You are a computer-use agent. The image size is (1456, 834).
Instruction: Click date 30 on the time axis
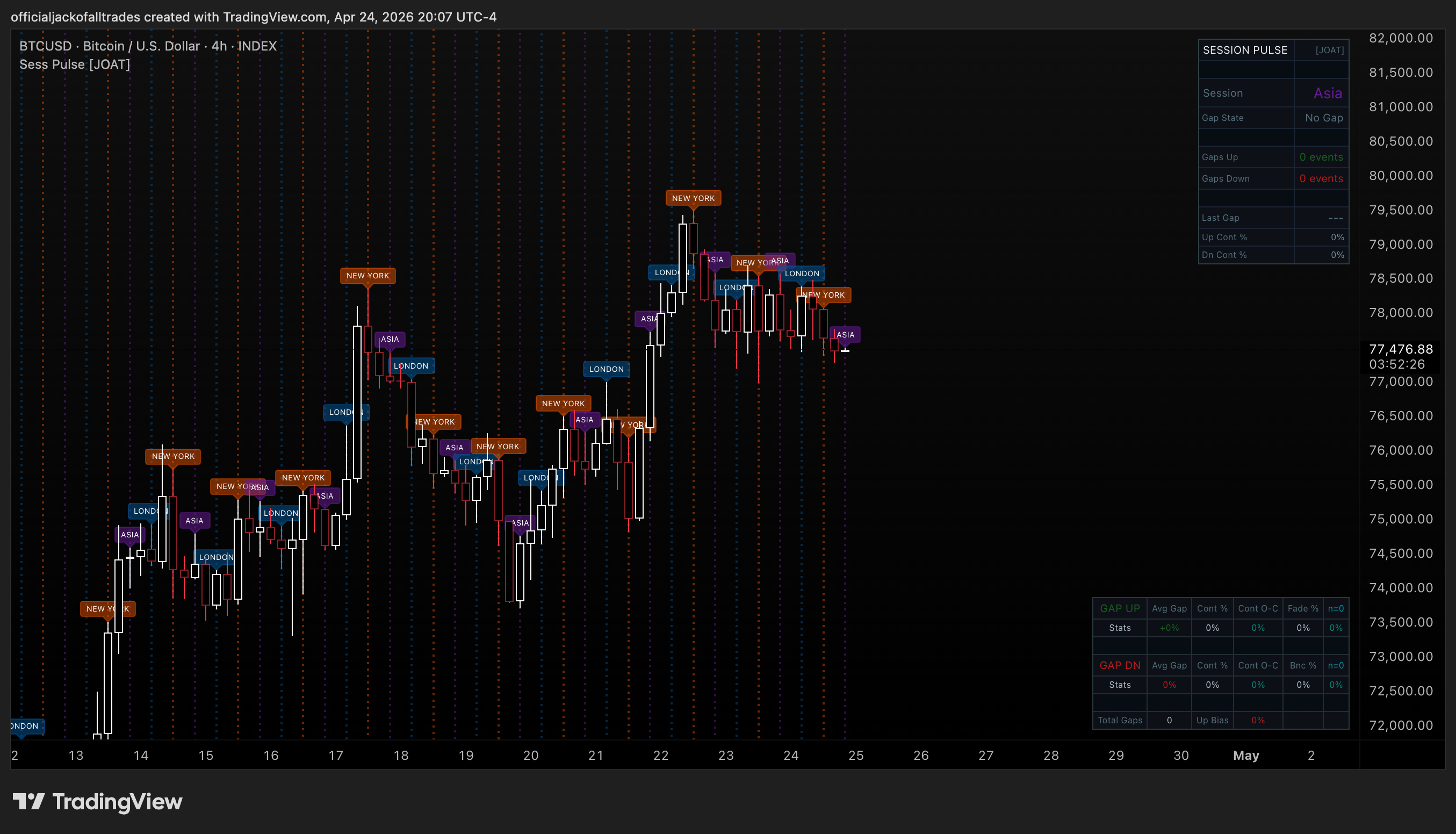(x=1180, y=756)
